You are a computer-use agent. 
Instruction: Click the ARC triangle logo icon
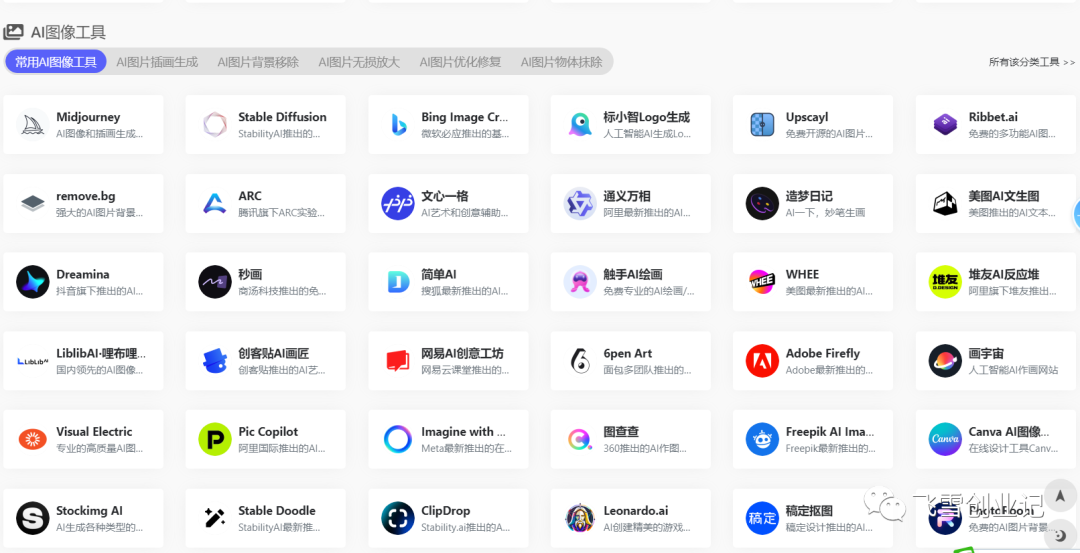click(x=215, y=203)
